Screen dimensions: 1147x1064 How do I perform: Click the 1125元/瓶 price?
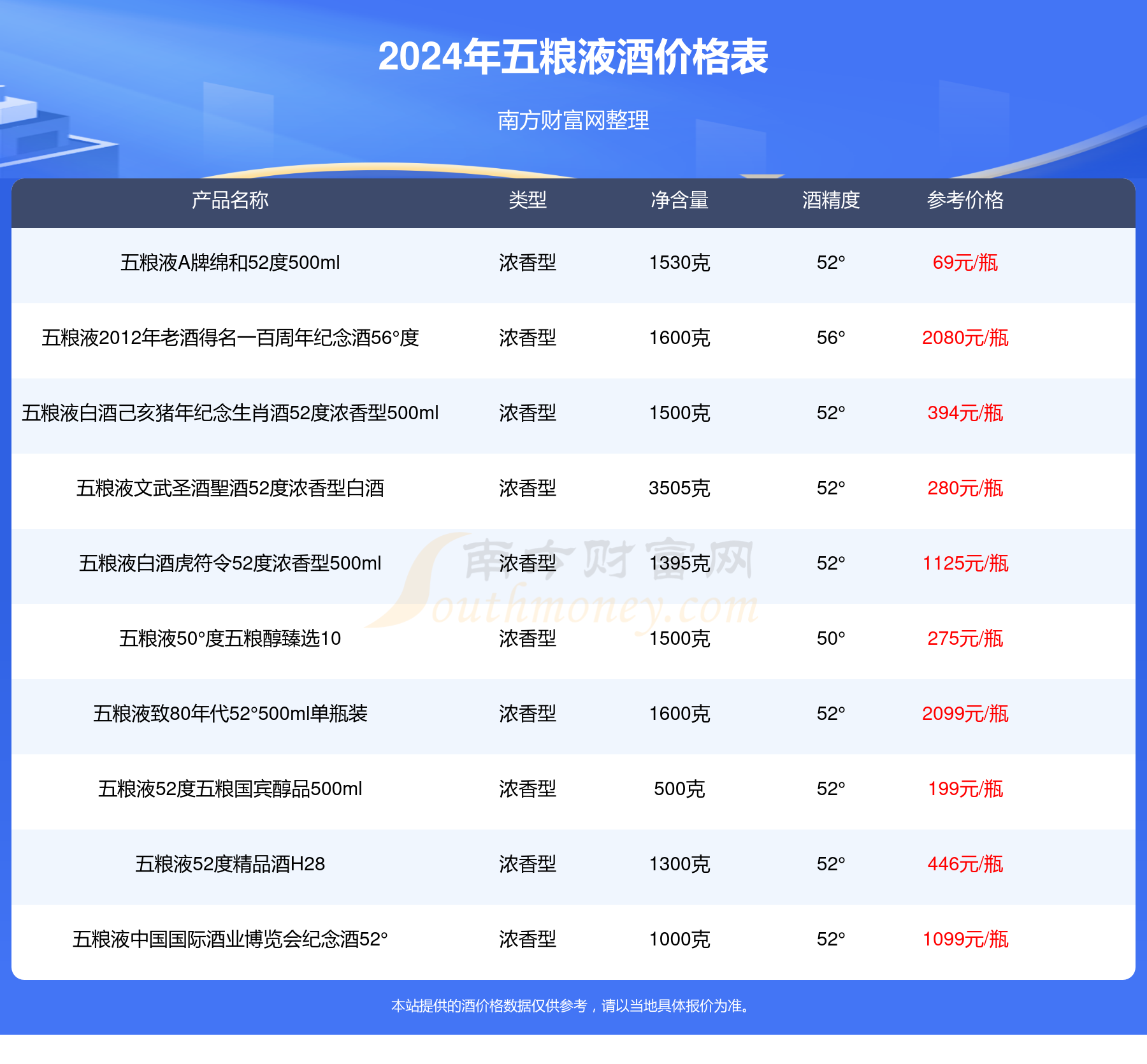[965, 563]
